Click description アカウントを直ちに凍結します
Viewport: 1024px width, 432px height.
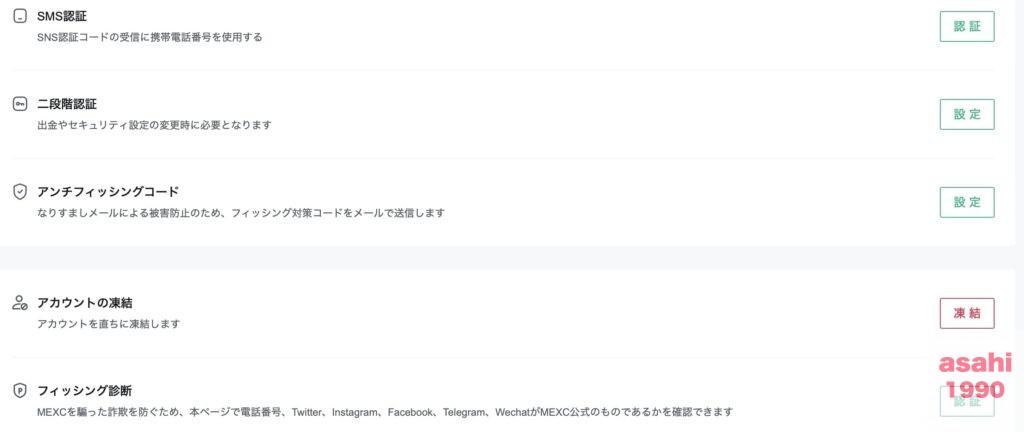coord(108,324)
